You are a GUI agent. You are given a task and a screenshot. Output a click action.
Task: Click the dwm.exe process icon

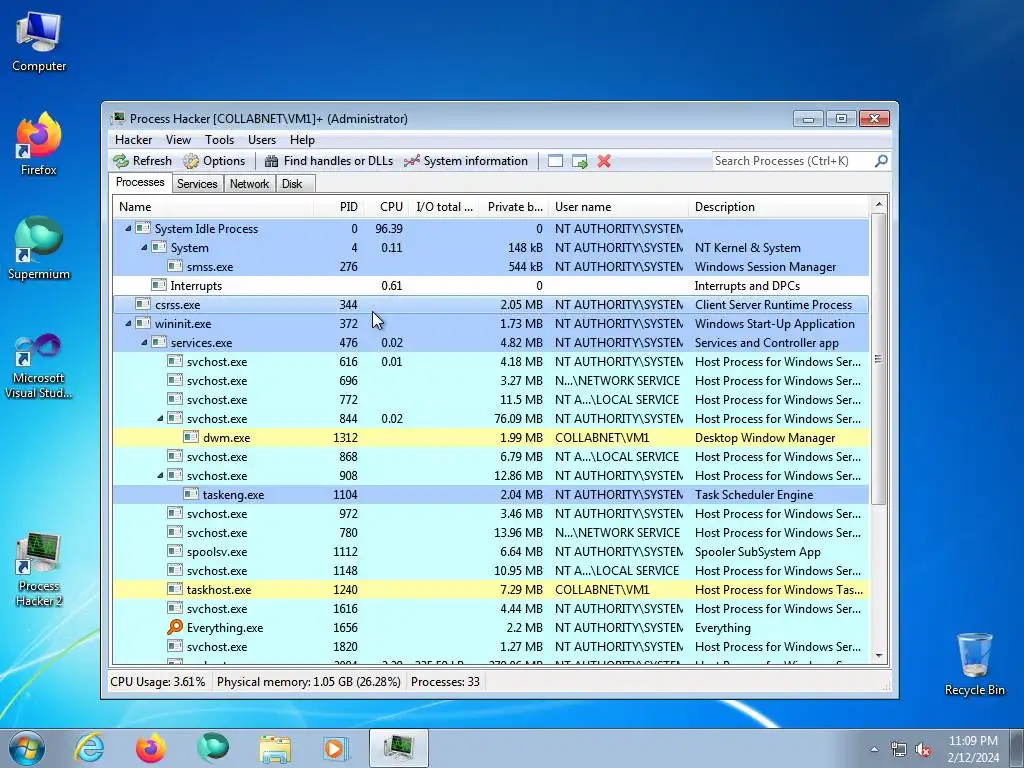click(191, 437)
